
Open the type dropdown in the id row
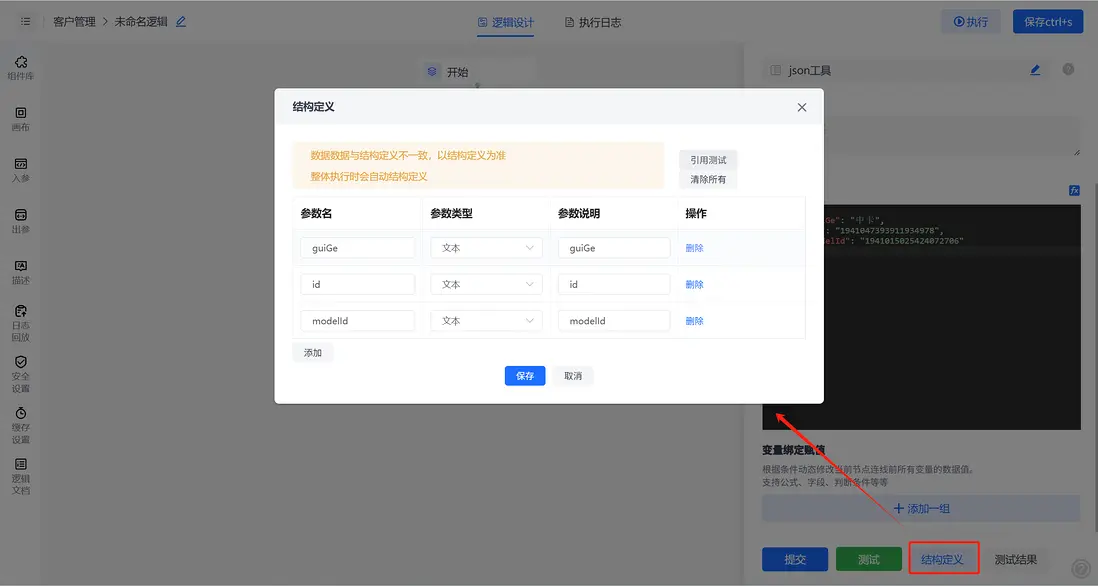(x=486, y=283)
